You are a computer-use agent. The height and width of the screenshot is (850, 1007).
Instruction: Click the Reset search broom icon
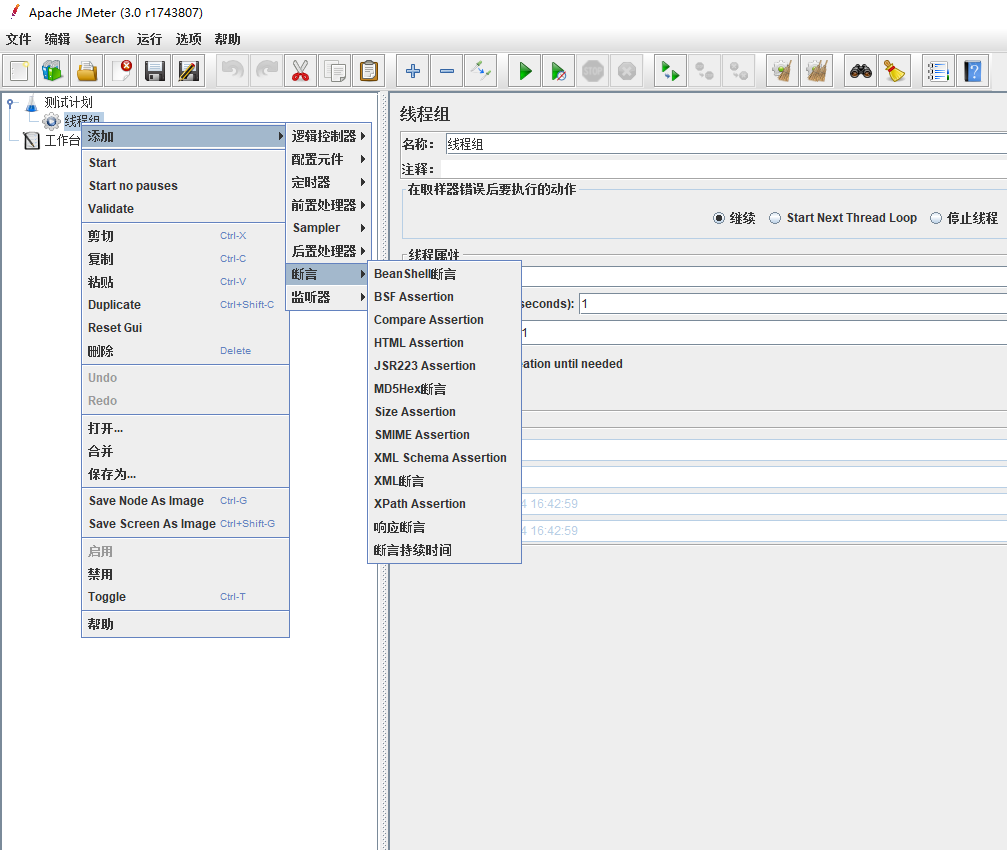895,71
